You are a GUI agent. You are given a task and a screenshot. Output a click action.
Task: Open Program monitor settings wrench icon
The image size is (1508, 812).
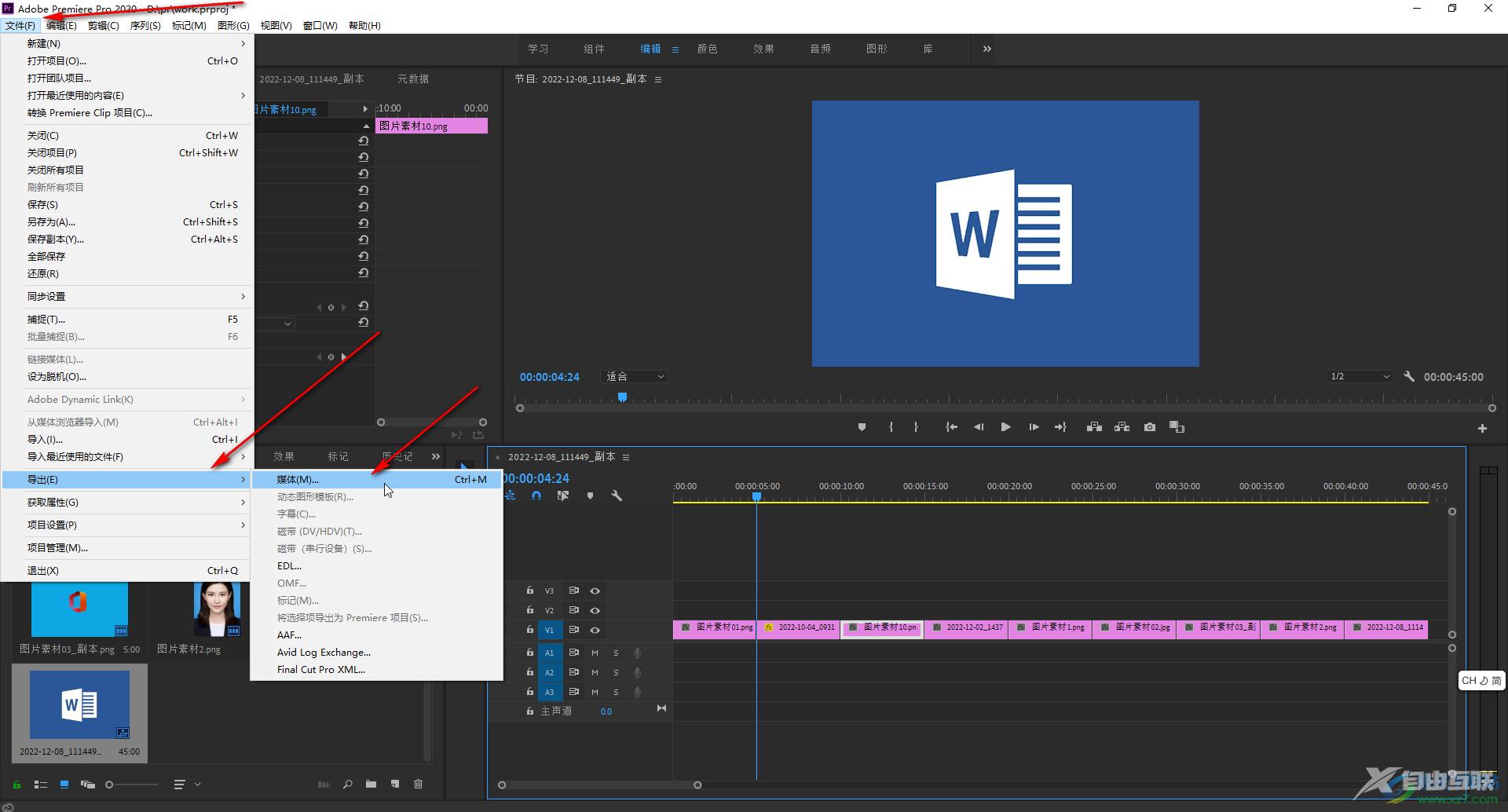(x=1409, y=377)
